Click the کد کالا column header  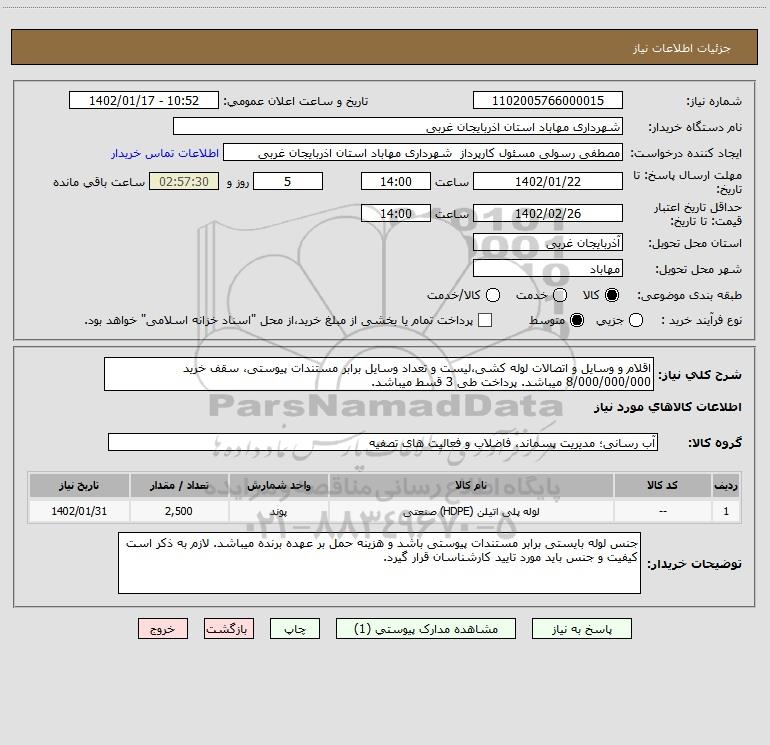point(662,486)
